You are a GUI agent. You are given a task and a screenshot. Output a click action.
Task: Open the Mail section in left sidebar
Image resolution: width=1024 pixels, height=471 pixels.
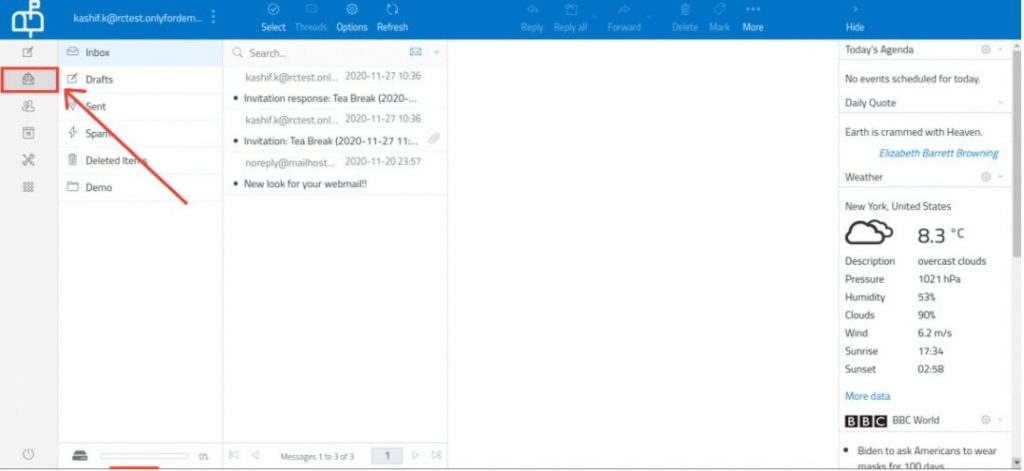tap(28, 79)
